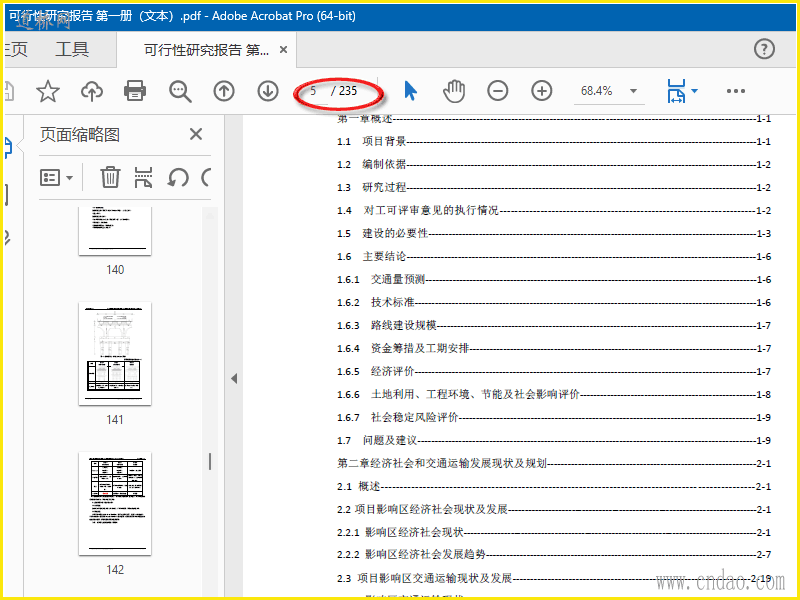The image size is (800, 600).
Task: Click 2.2.2 影响区经济社会发展趋势 entry
Action: click(x=554, y=554)
